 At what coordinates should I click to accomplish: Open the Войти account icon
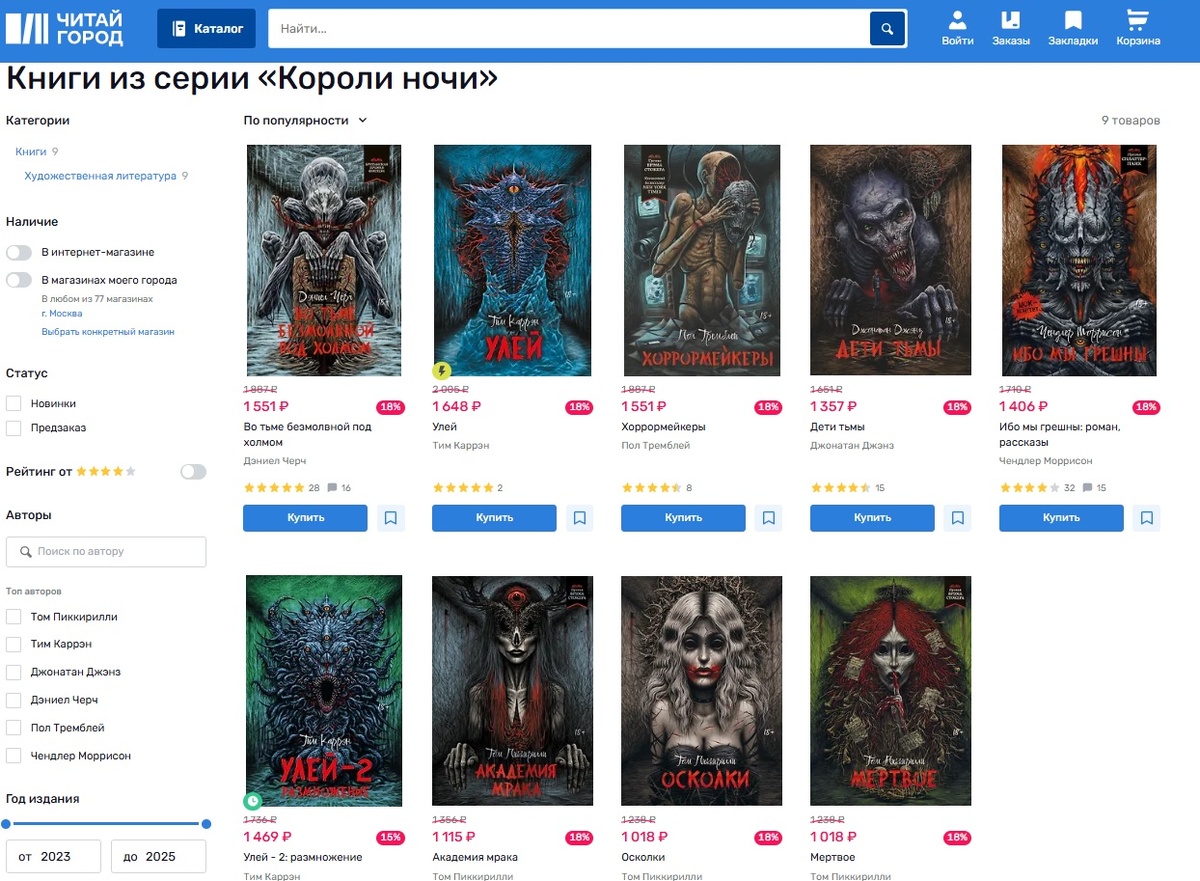point(957,28)
